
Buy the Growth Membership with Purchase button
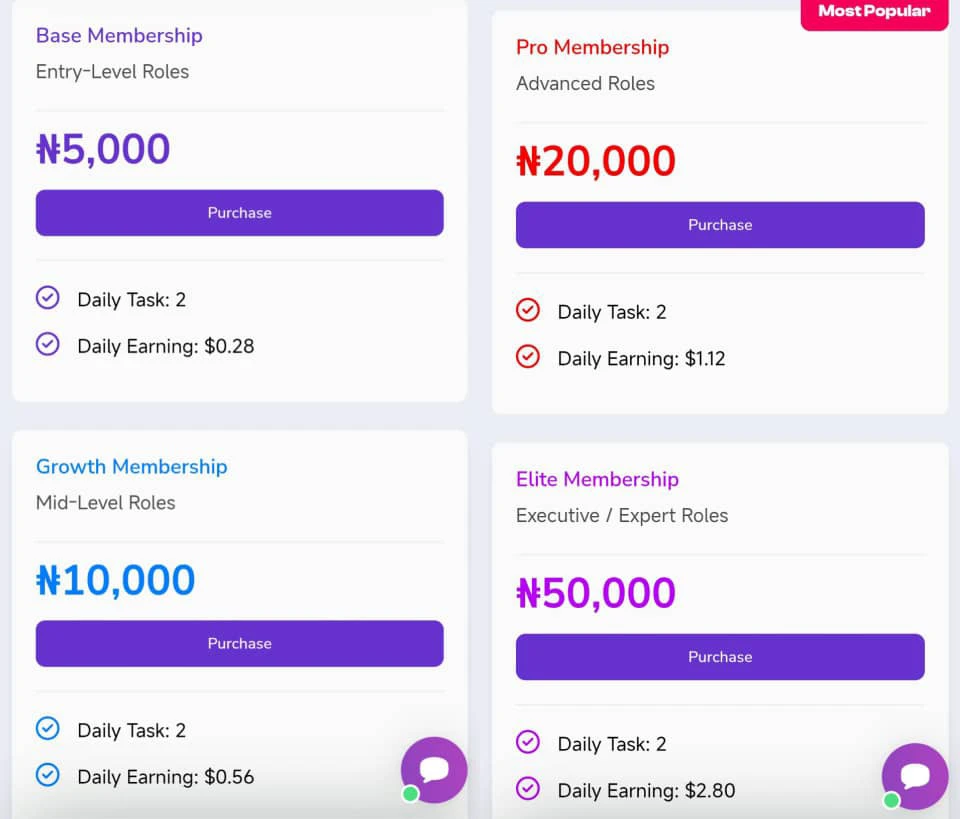point(239,644)
